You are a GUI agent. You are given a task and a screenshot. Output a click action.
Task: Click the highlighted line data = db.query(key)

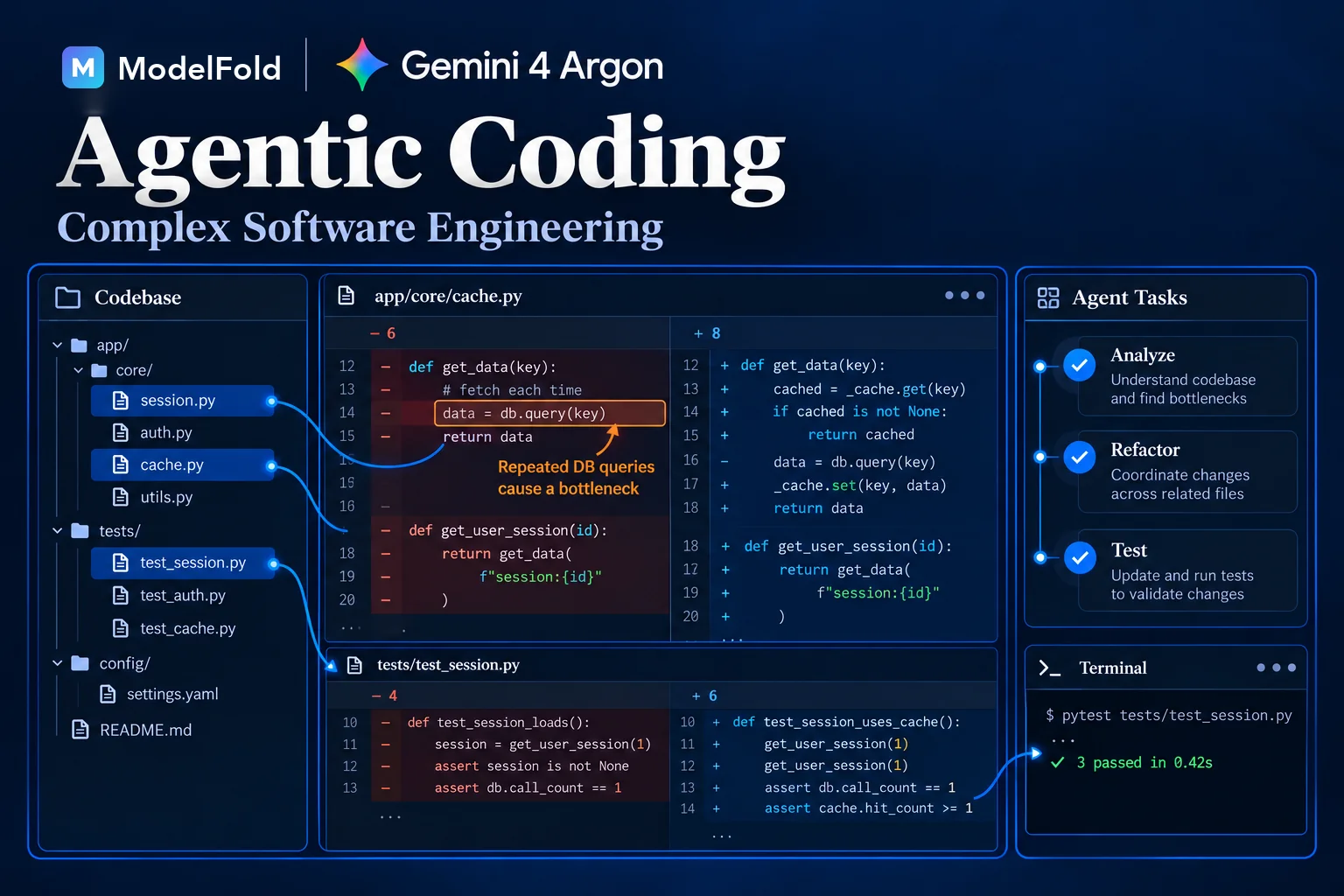(x=549, y=413)
